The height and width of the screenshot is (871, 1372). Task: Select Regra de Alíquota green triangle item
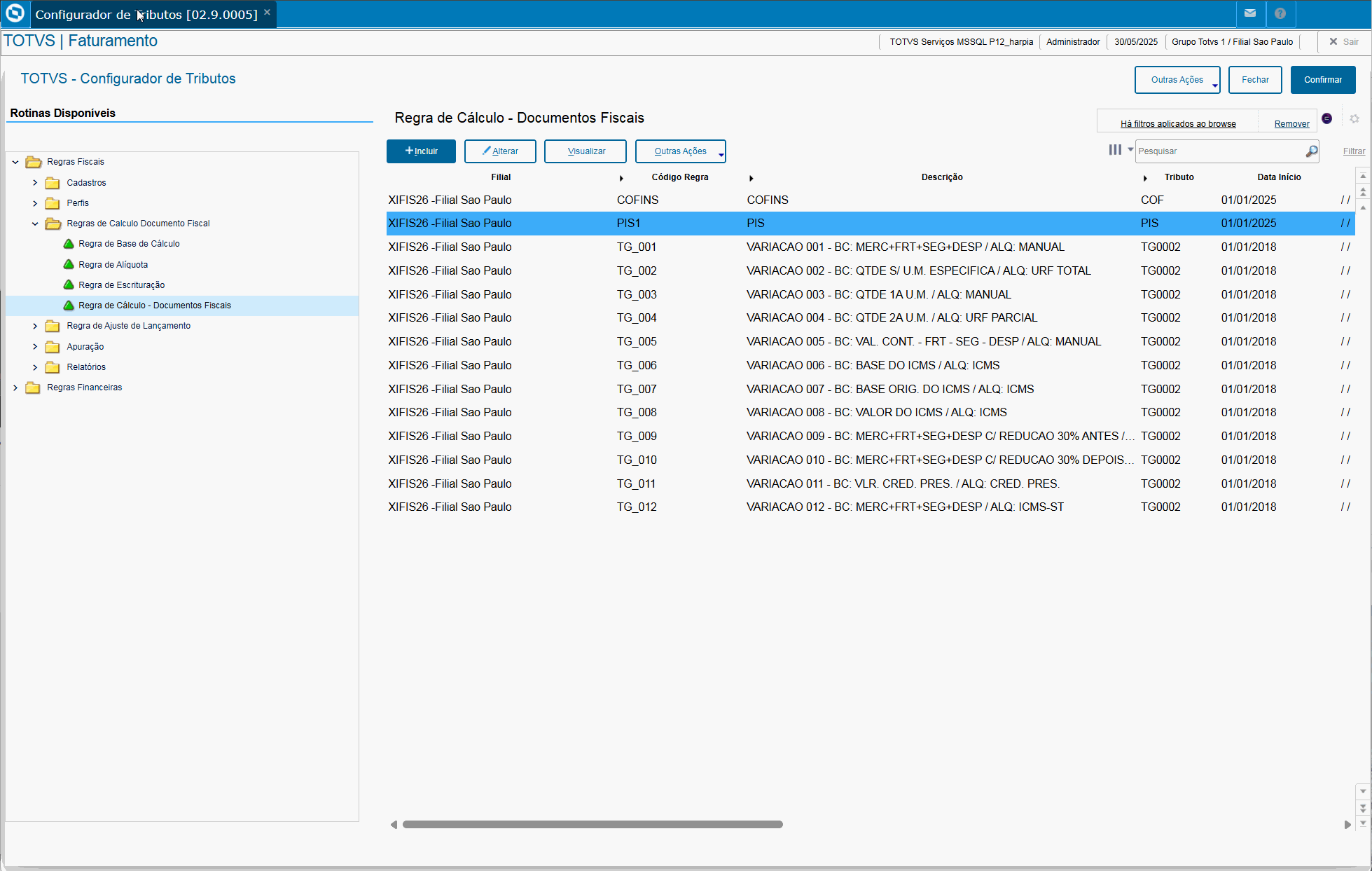(x=113, y=265)
